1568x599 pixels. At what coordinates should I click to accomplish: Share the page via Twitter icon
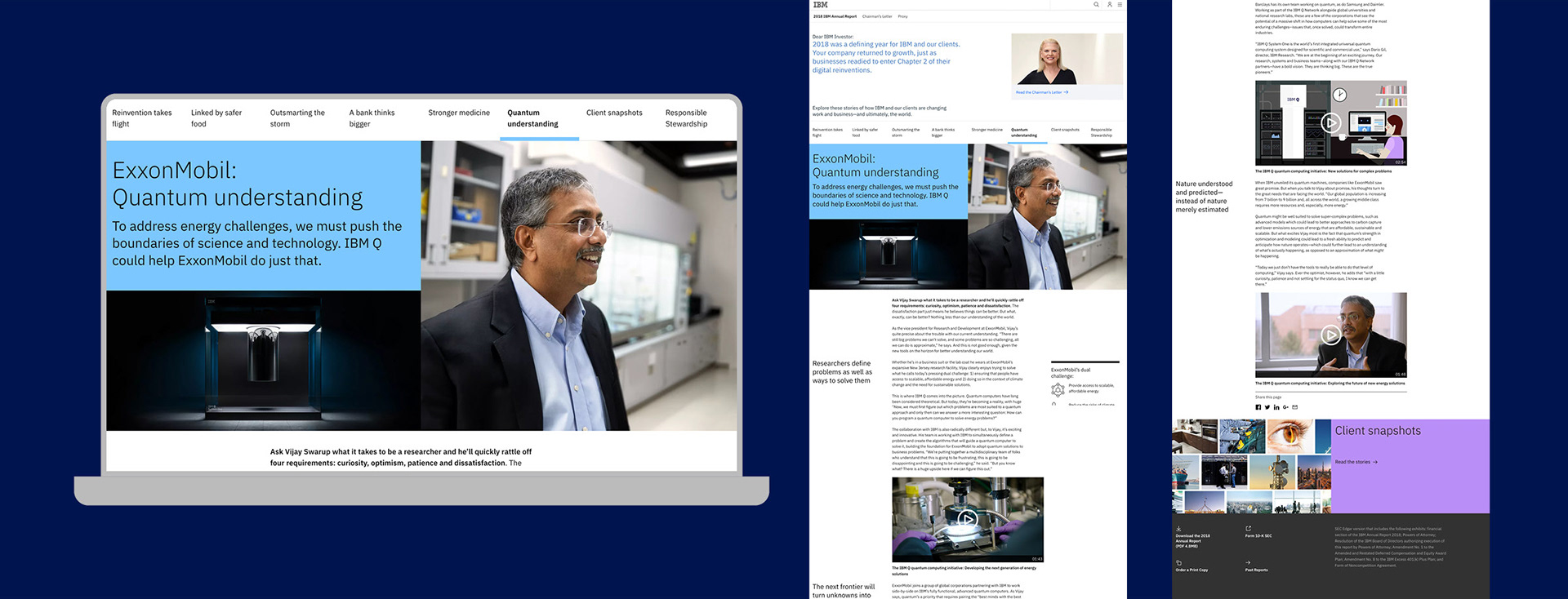pyautogui.click(x=1267, y=407)
